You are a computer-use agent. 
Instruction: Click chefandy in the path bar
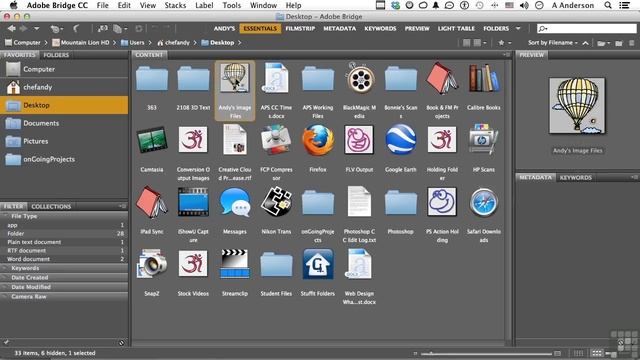click(173, 42)
